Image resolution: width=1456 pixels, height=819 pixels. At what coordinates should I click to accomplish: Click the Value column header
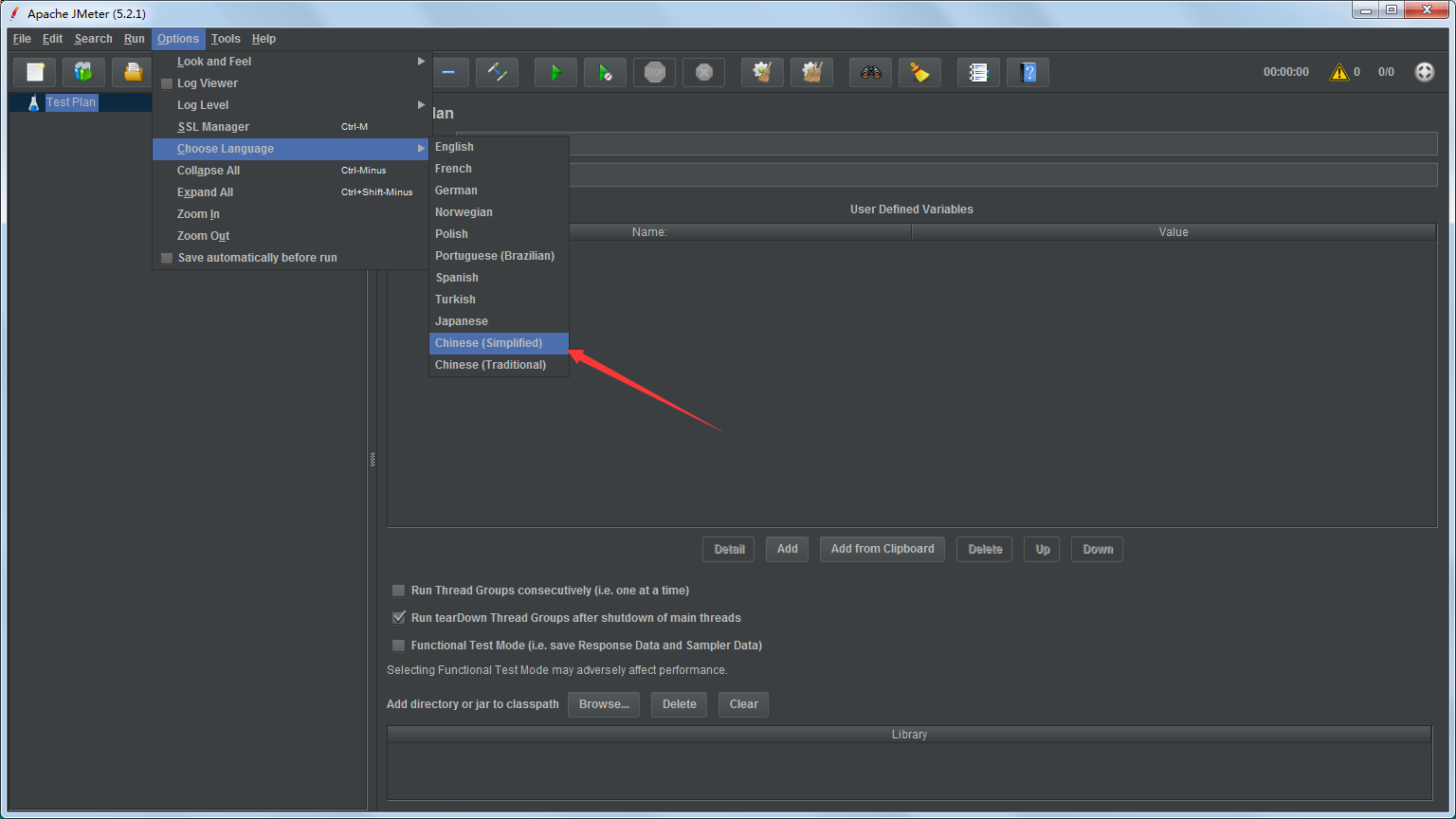(x=1174, y=232)
